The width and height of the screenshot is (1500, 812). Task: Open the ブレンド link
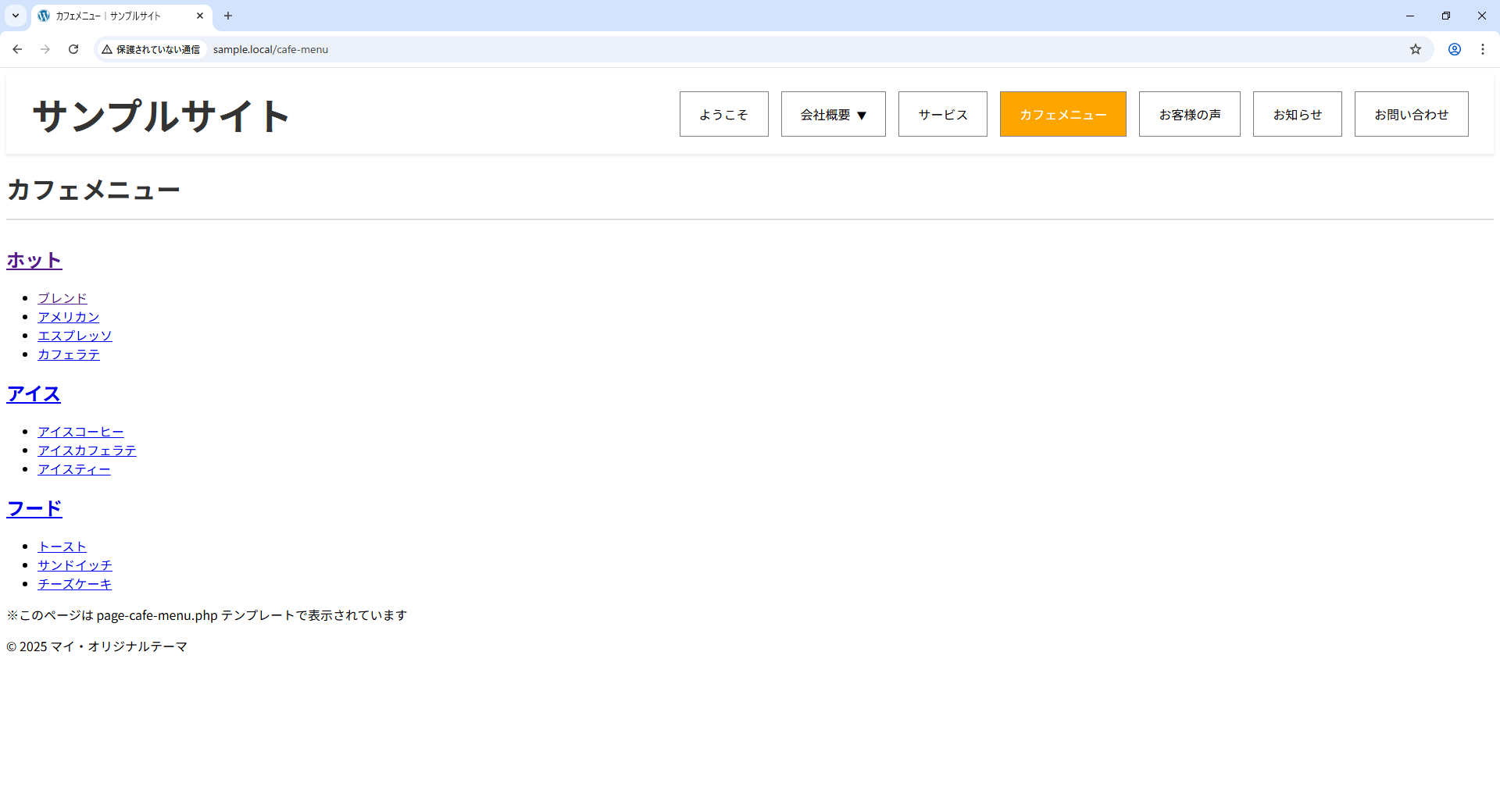[x=62, y=298]
